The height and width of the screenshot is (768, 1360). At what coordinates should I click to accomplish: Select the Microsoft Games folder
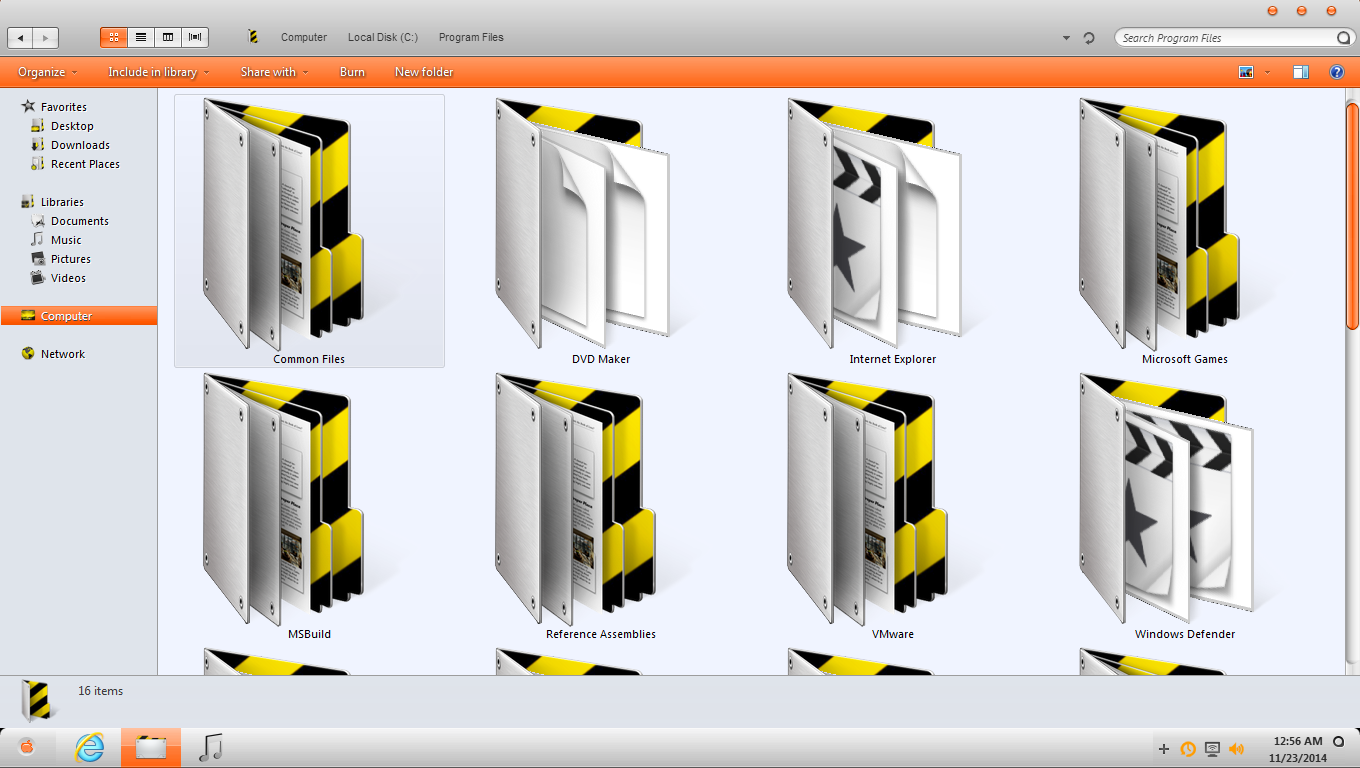tap(1185, 231)
